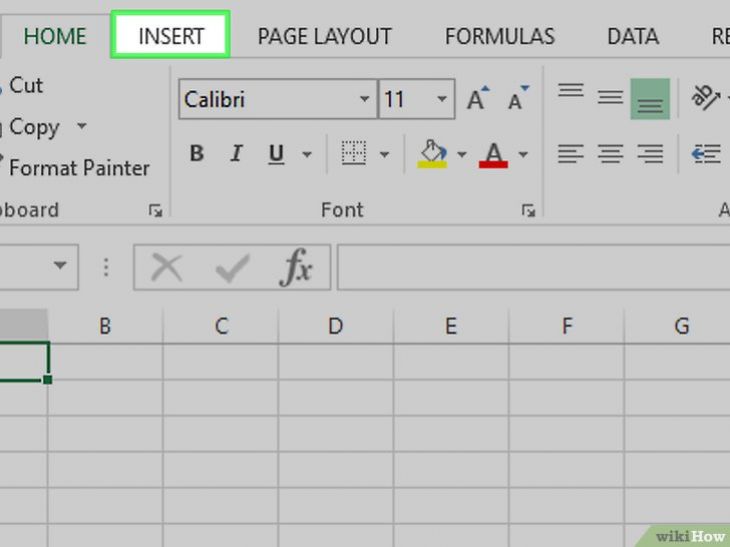Open the Clipboard dialog launcher
The image size is (730, 547).
pos(155,211)
